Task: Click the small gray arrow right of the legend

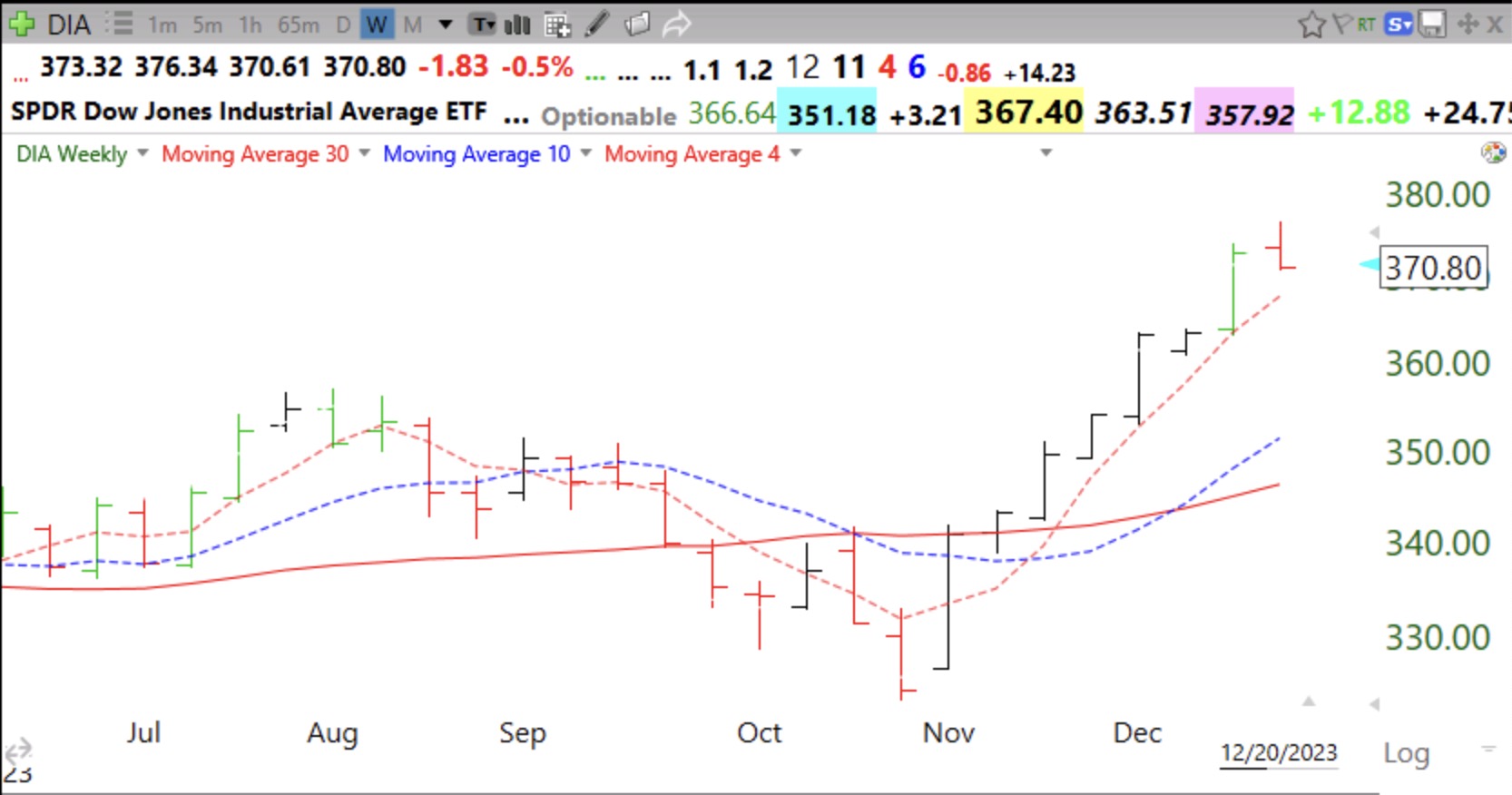Action: coord(1046,152)
